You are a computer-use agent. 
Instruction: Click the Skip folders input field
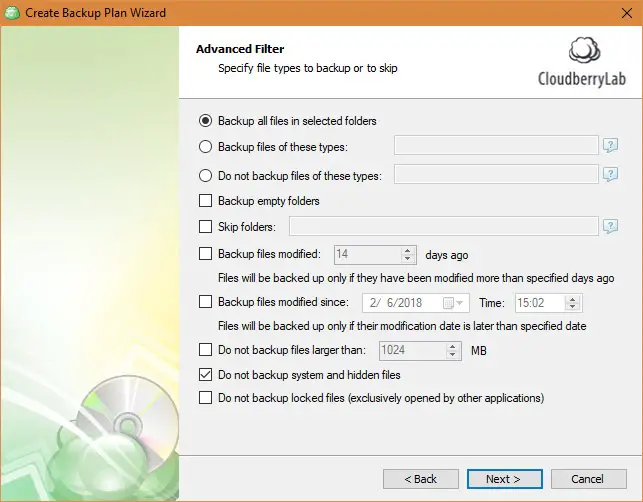point(443,226)
